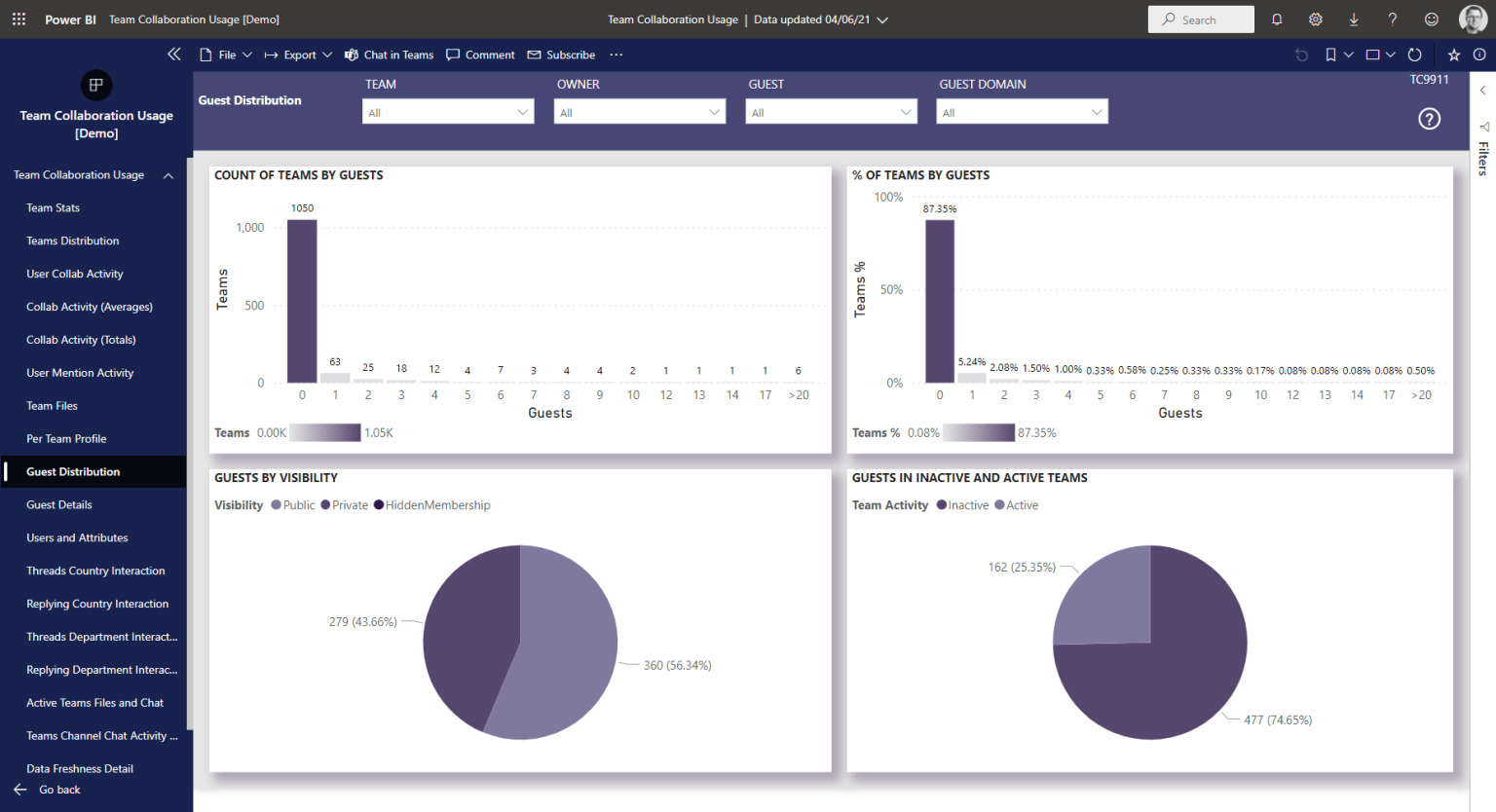Click Chat in Teams
Image resolution: width=1496 pixels, height=812 pixels.
tap(389, 55)
